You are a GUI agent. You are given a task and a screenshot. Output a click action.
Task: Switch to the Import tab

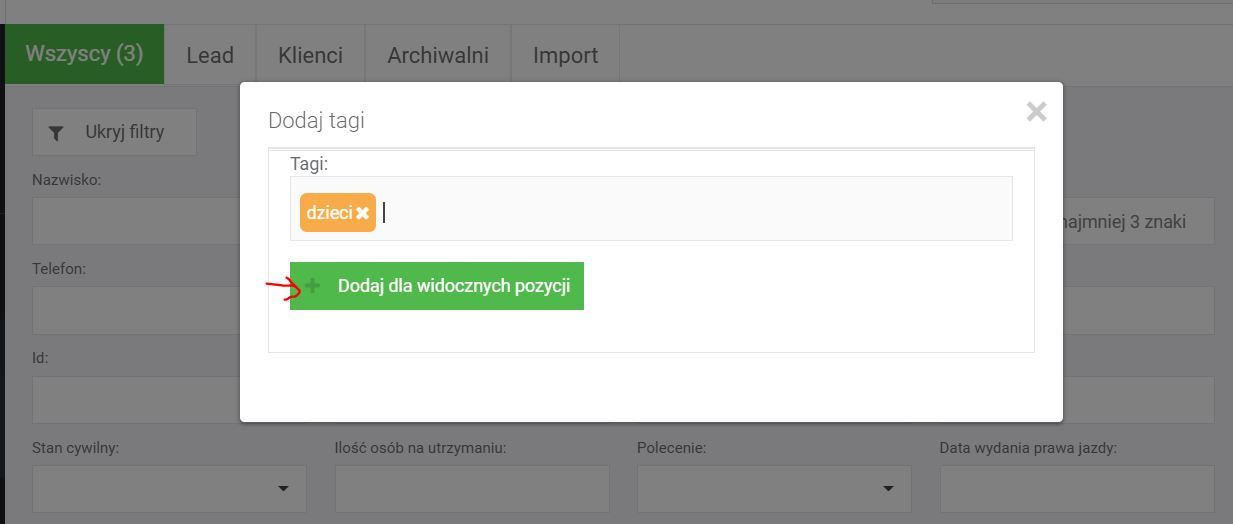tap(565, 55)
